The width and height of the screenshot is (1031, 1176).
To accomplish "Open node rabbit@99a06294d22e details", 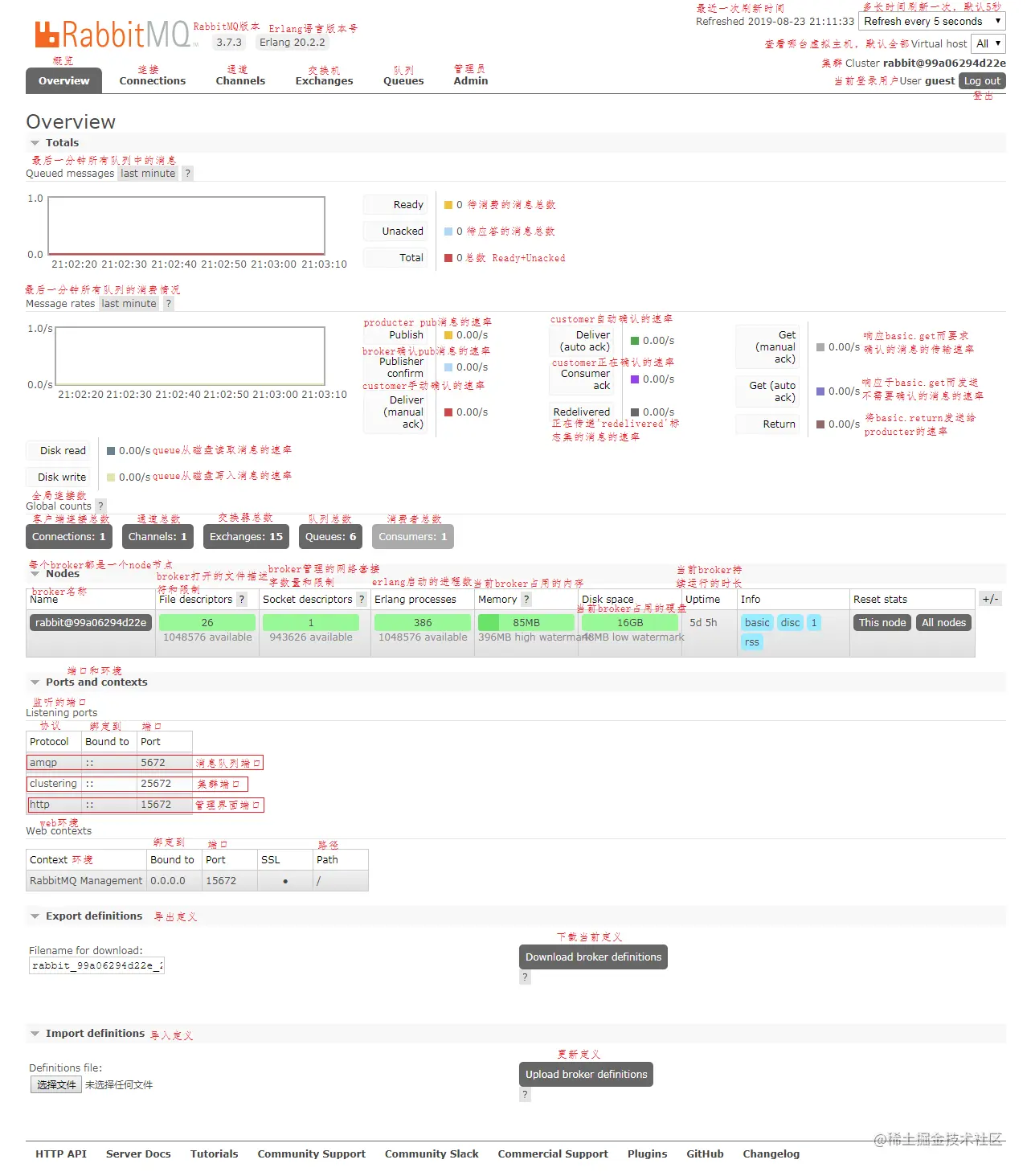I will coord(91,623).
